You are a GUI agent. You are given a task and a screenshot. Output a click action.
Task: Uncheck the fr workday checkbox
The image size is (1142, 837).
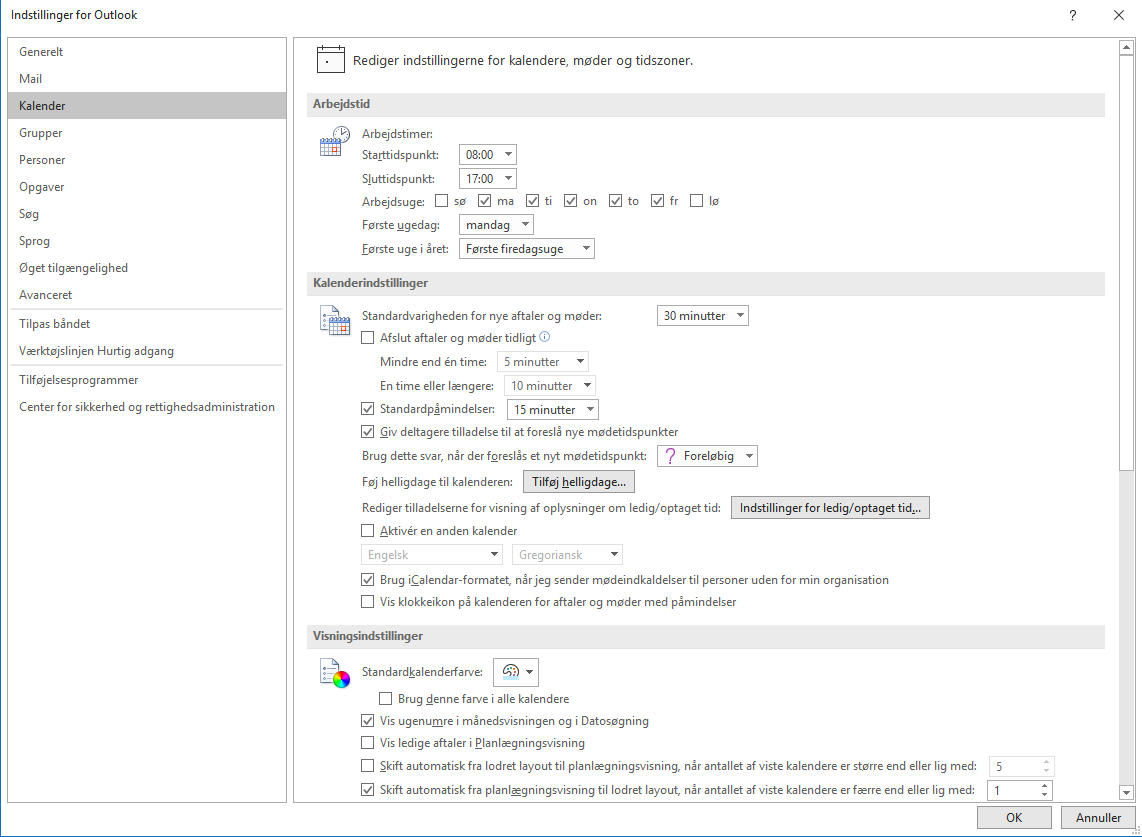point(658,200)
